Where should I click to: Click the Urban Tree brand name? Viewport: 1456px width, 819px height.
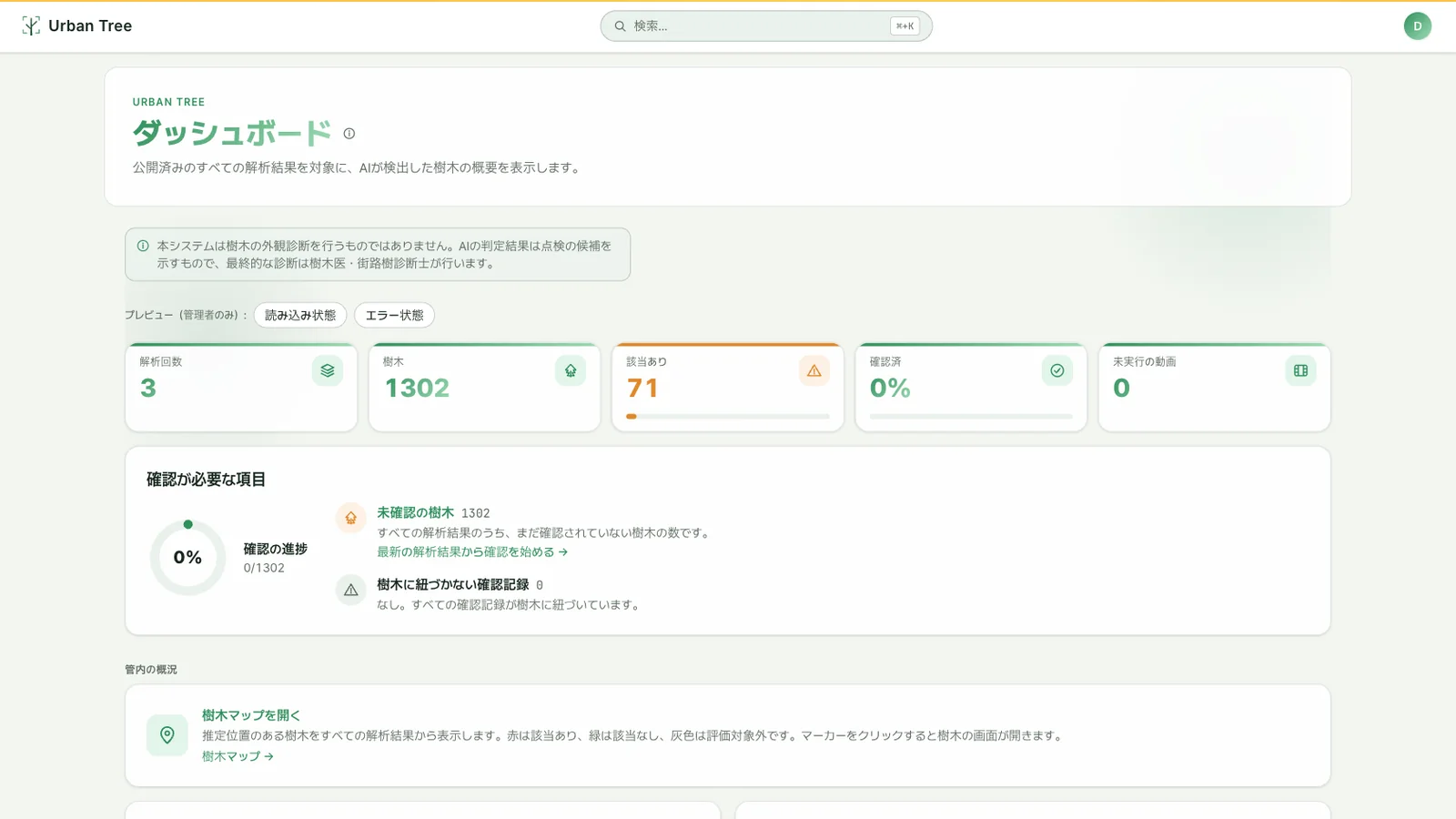90,26
